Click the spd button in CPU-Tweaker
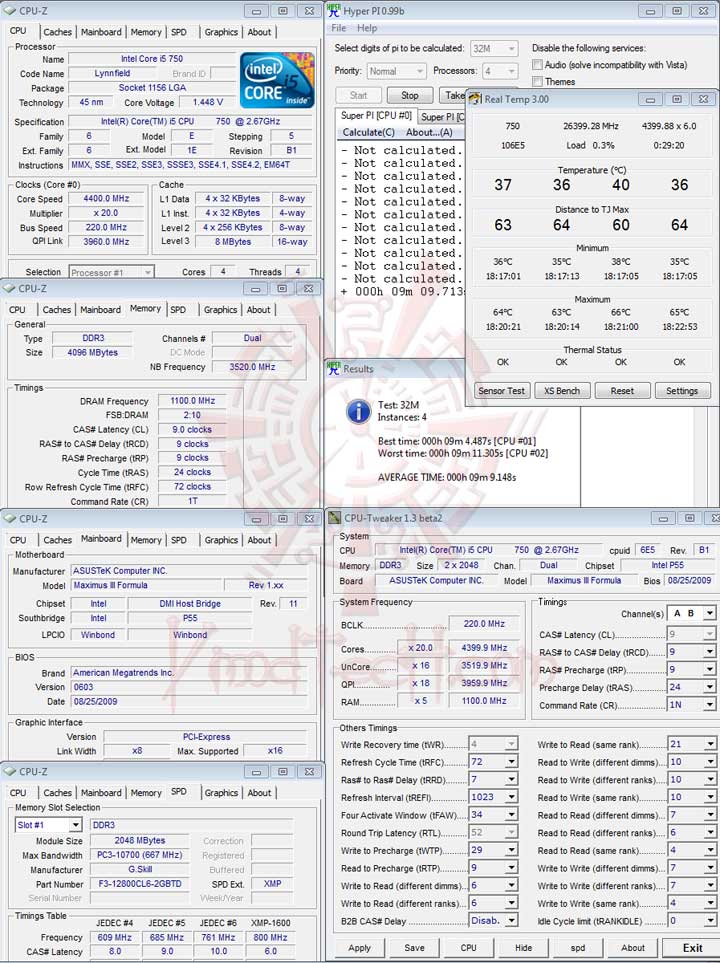 point(577,948)
